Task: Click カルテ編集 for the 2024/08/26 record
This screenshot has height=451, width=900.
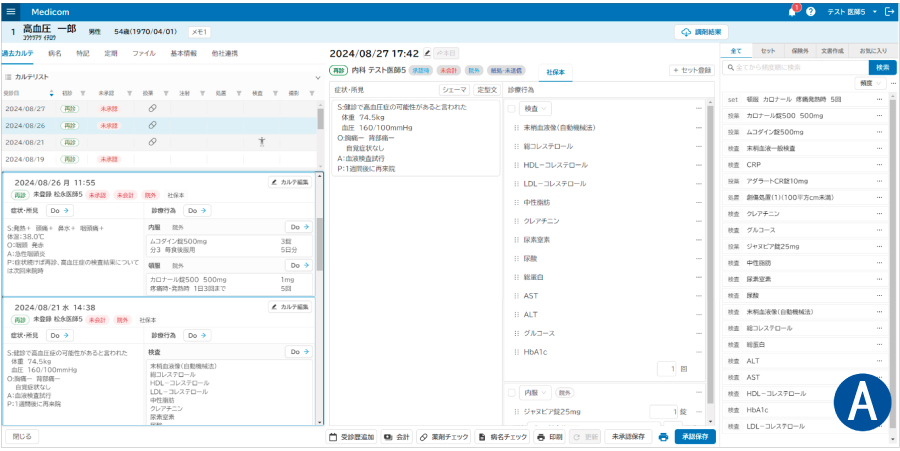Action: coord(290,182)
